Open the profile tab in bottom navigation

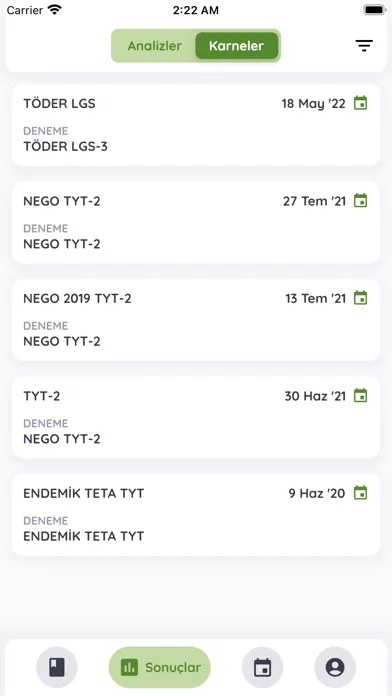pyautogui.click(x=335, y=667)
